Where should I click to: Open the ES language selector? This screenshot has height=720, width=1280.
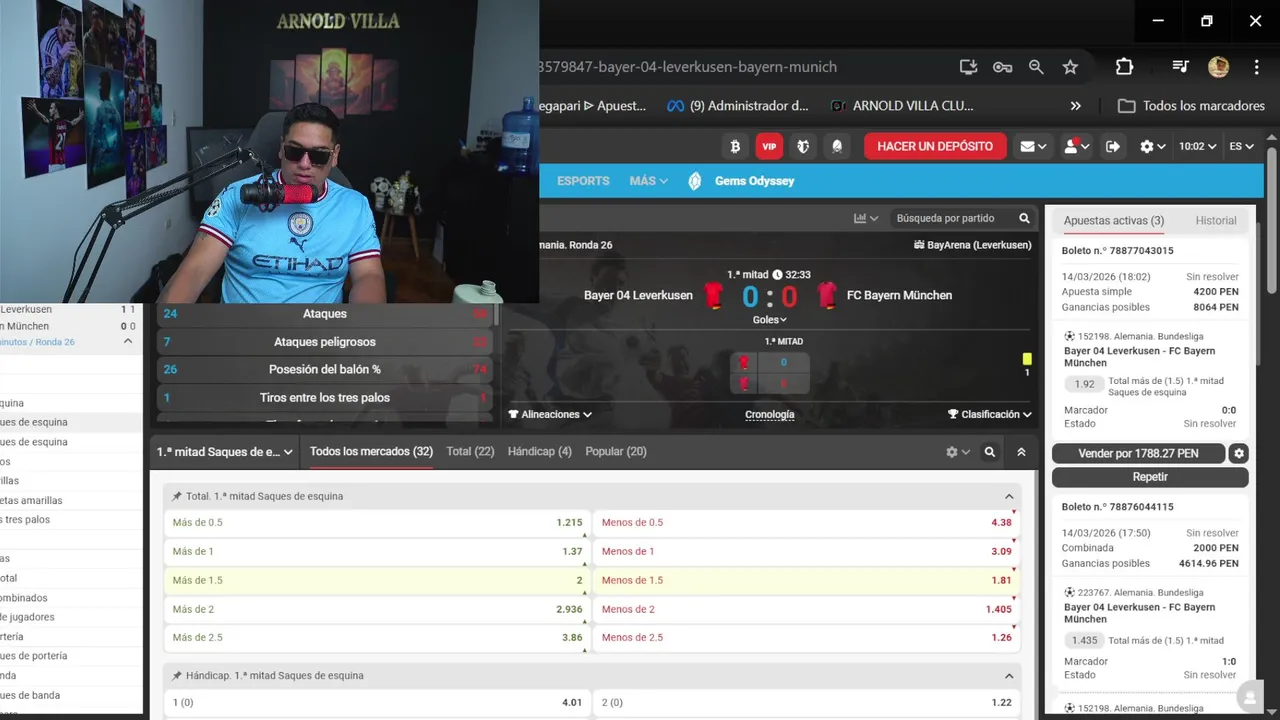[x=1241, y=146]
